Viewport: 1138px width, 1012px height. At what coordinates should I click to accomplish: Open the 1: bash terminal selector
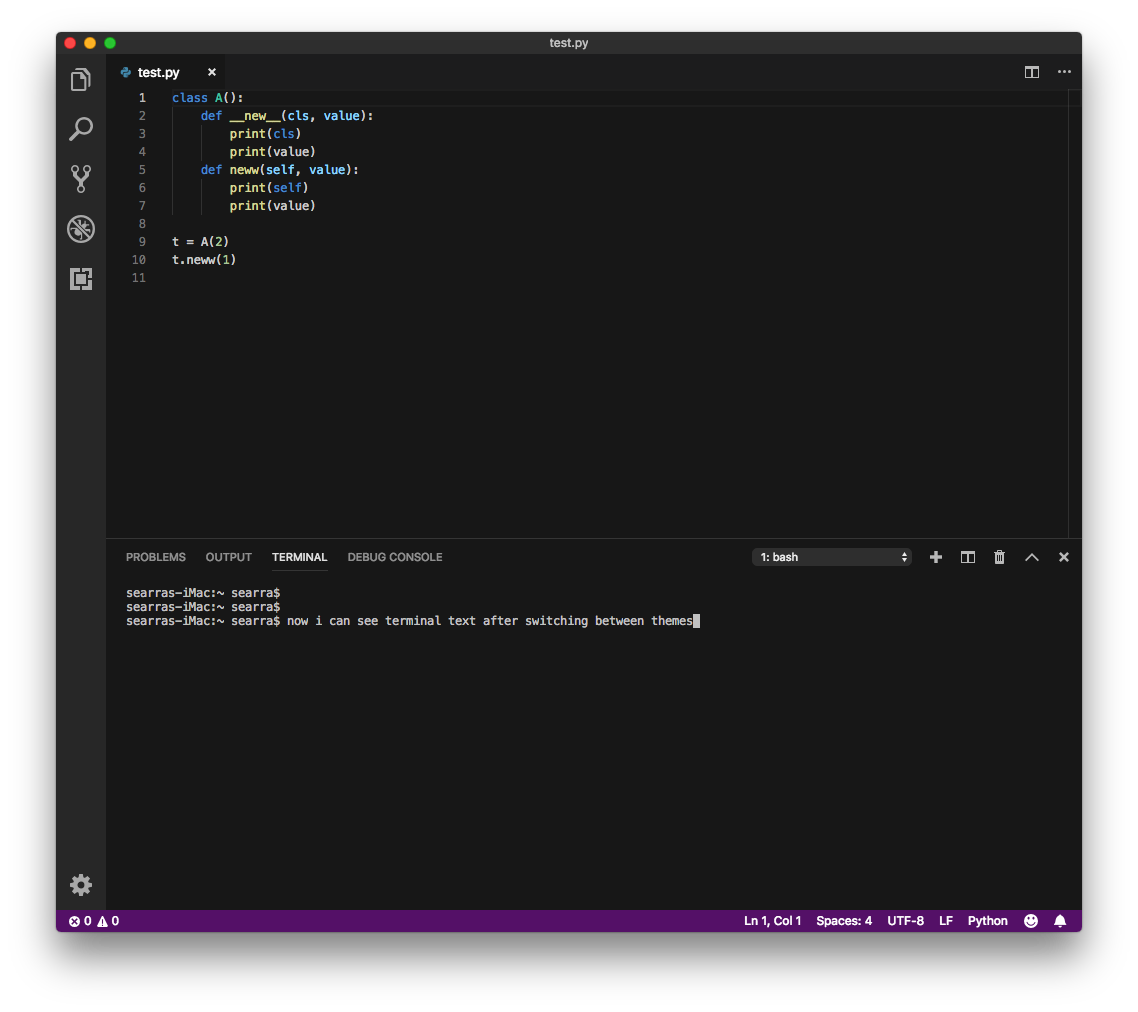pos(832,557)
